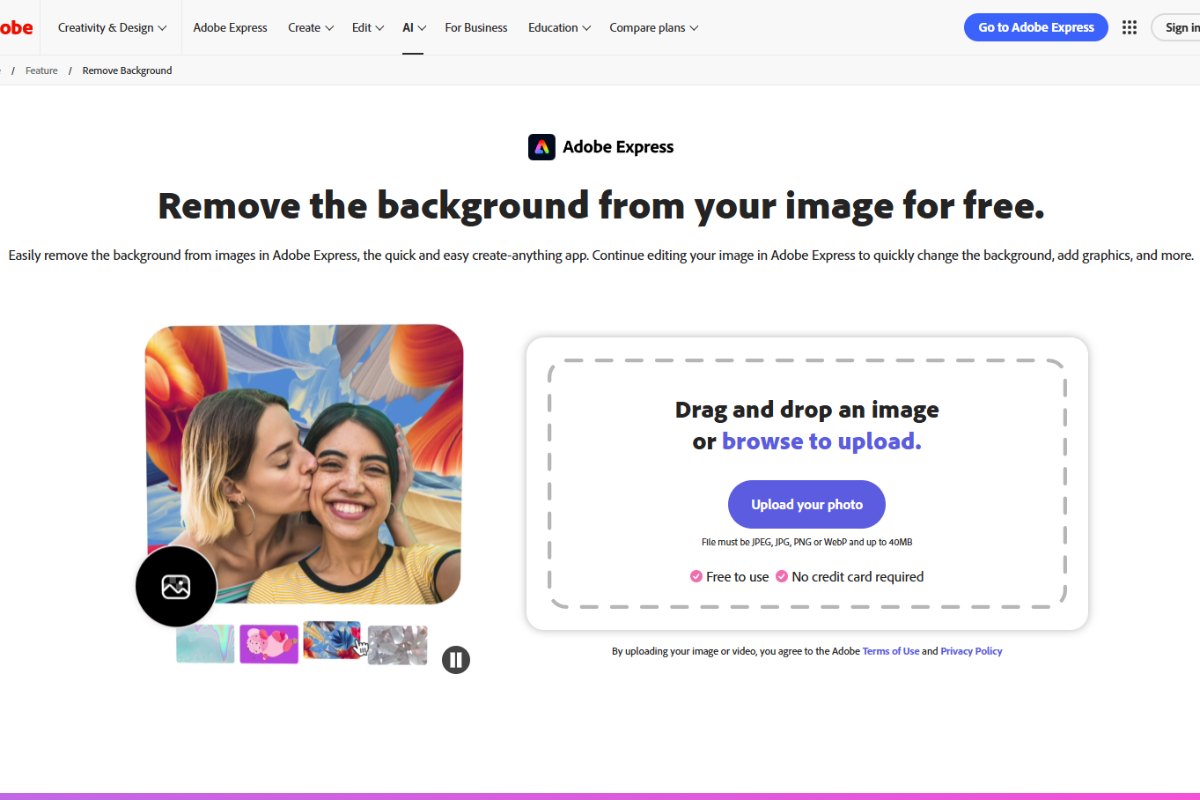The height and width of the screenshot is (800, 1200).
Task: Select the pink floral background thumbnail
Action: 269,644
